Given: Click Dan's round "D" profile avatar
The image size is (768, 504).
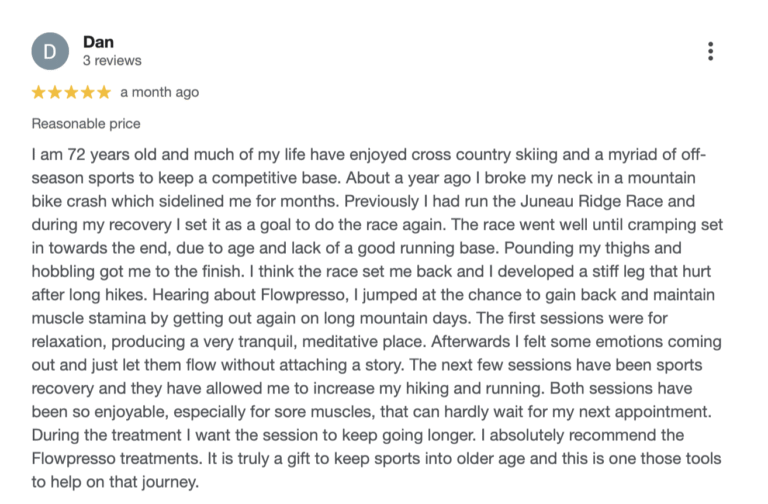Looking at the screenshot, I should tap(50, 51).
